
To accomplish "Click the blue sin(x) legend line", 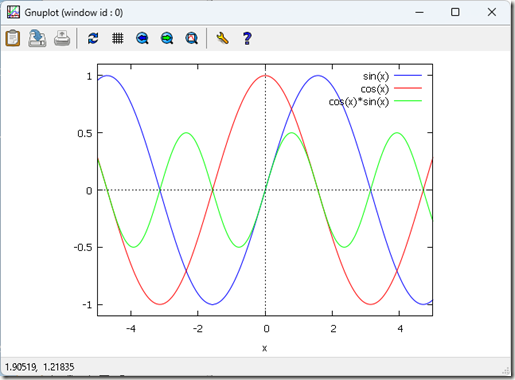I will click(x=408, y=76).
